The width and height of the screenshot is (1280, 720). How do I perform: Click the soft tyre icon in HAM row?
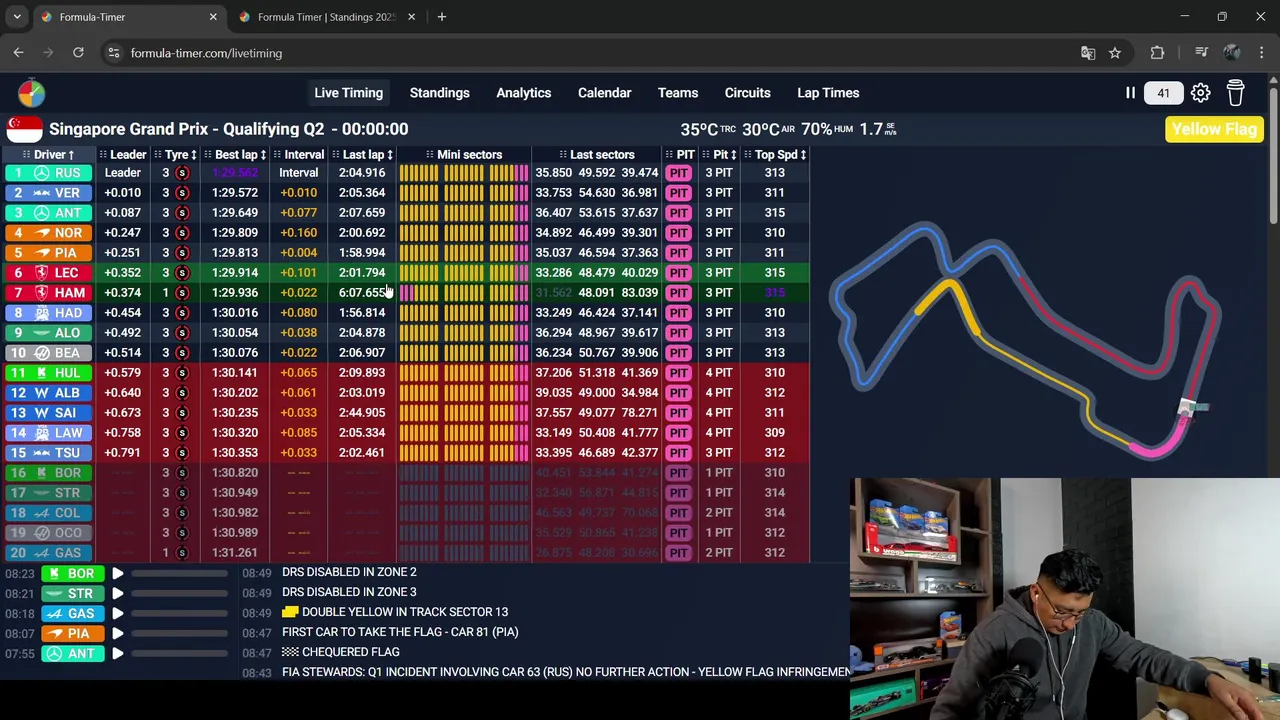tap(182, 293)
